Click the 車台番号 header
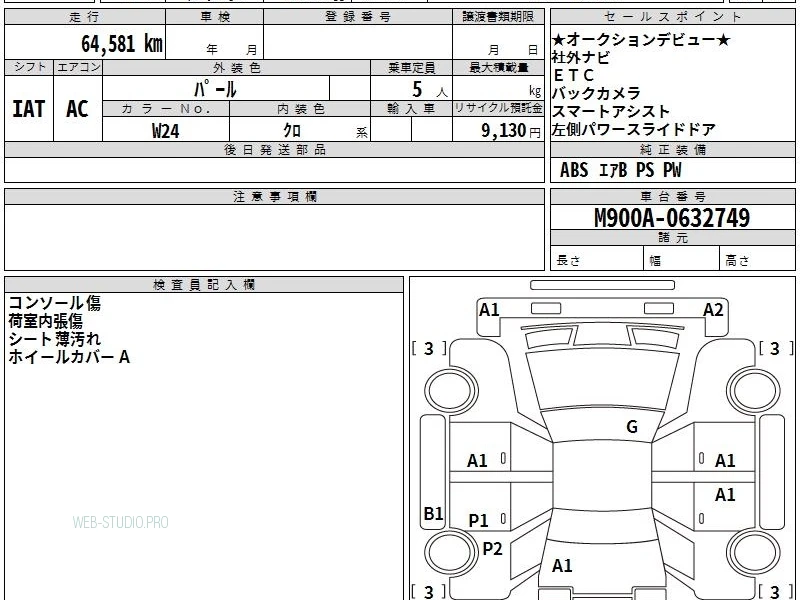800x600 pixels. 672,196
